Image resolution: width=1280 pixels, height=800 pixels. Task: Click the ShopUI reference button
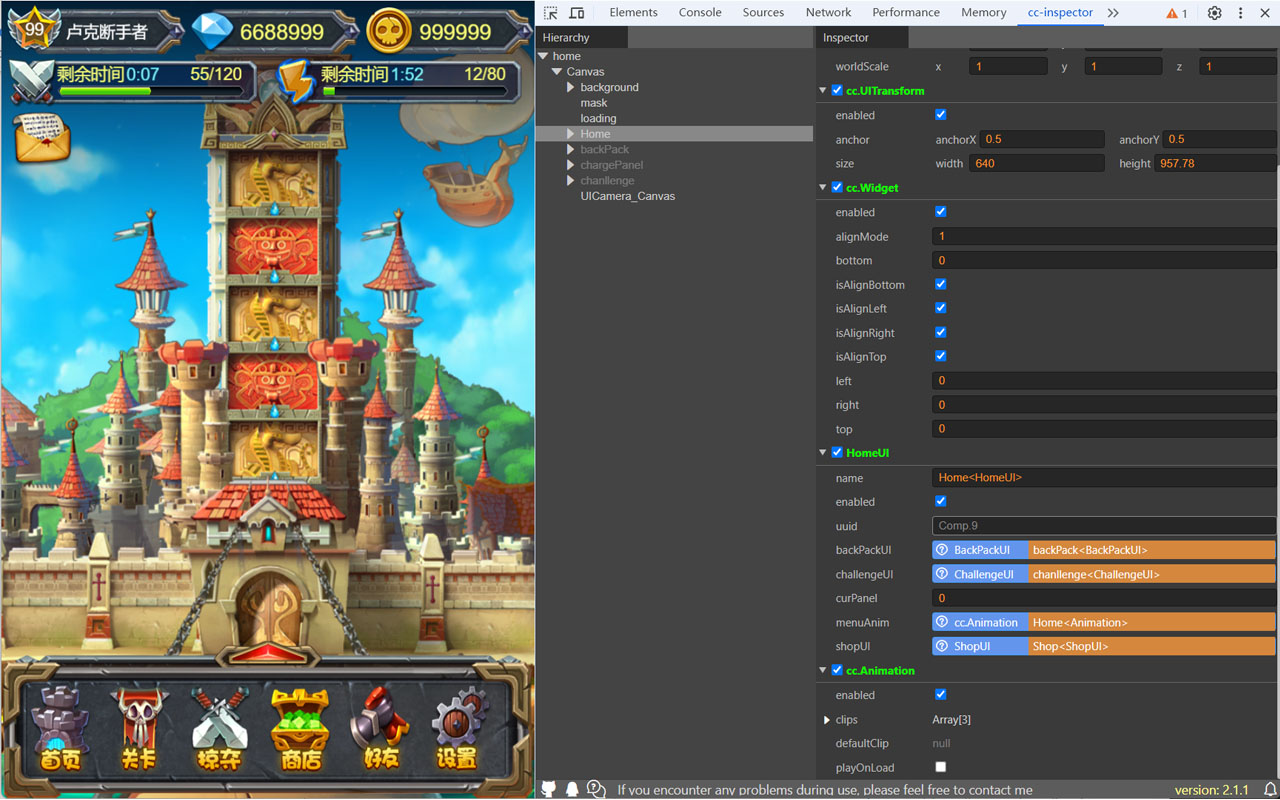coord(979,645)
